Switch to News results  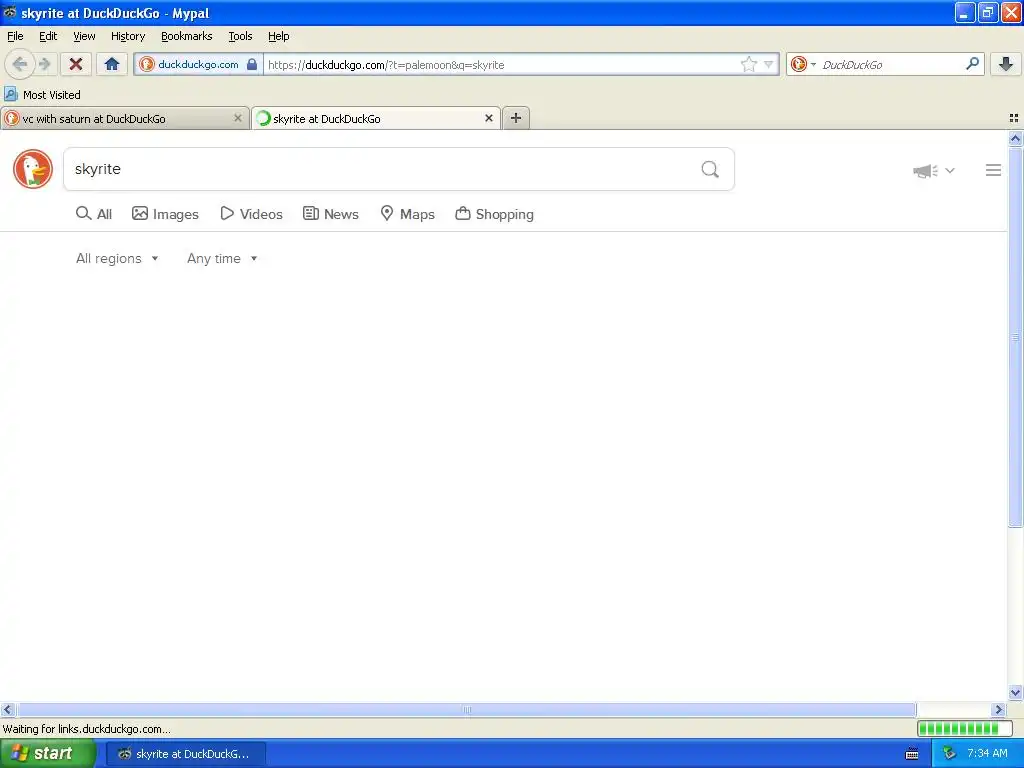(x=331, y=214)
